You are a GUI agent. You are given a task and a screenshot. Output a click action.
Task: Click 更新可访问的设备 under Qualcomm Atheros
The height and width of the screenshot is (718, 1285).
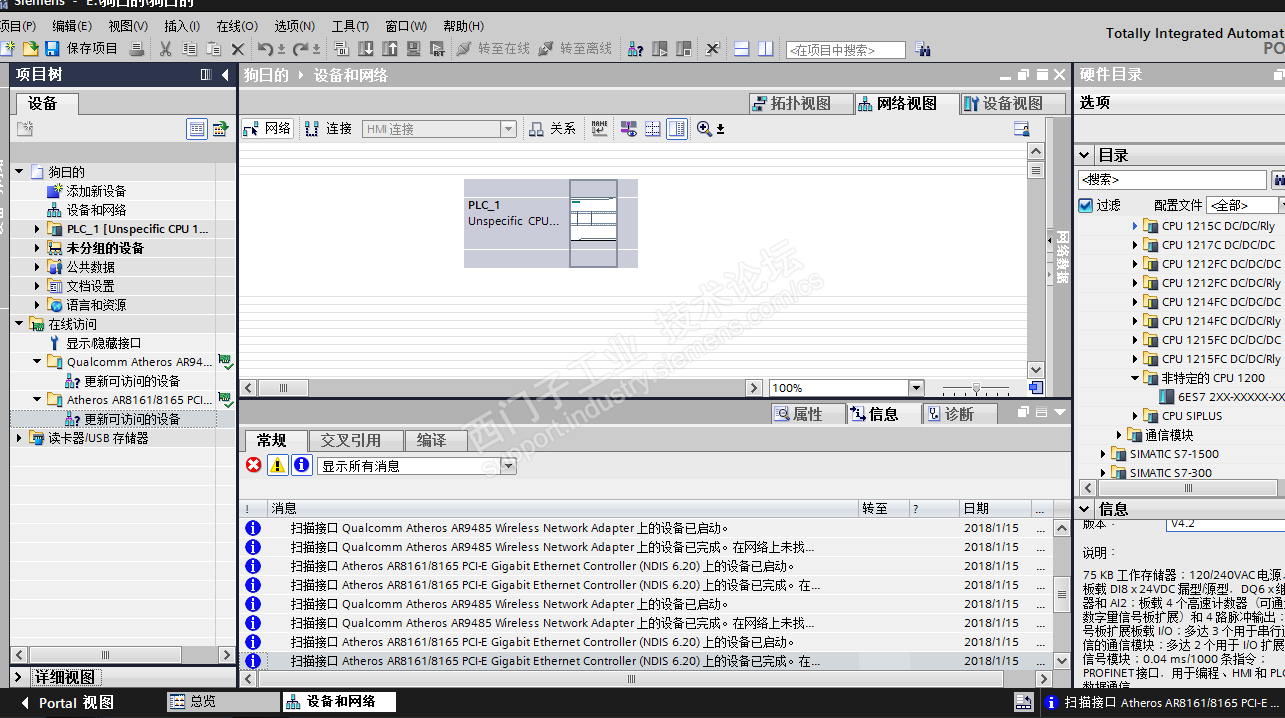pyautogui.click(x=132, y=381)
